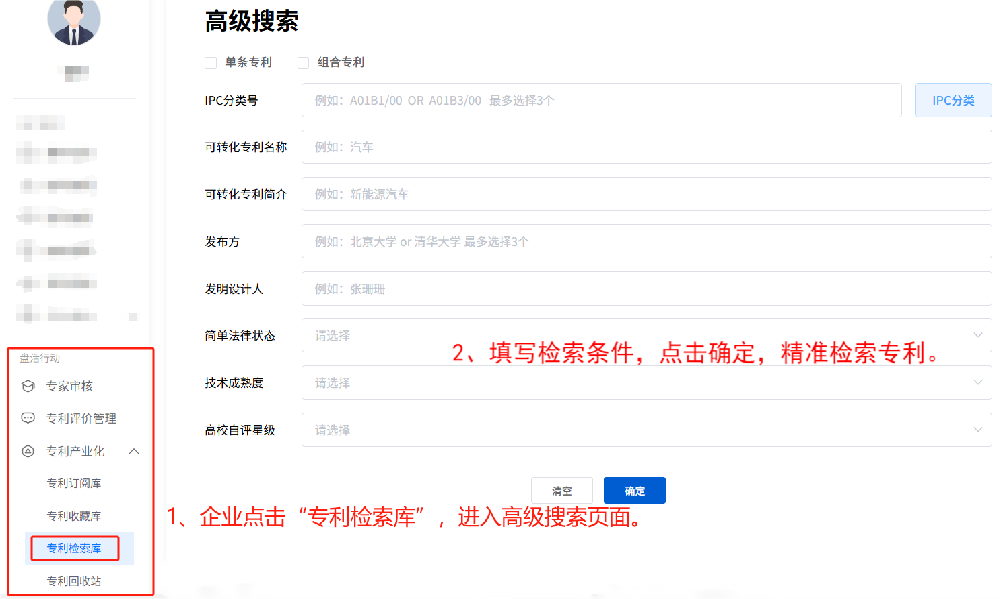1002x599 pixels.
Task: Click the 发布方 input field
Action: pyautogui.click(x=600, y=241)
